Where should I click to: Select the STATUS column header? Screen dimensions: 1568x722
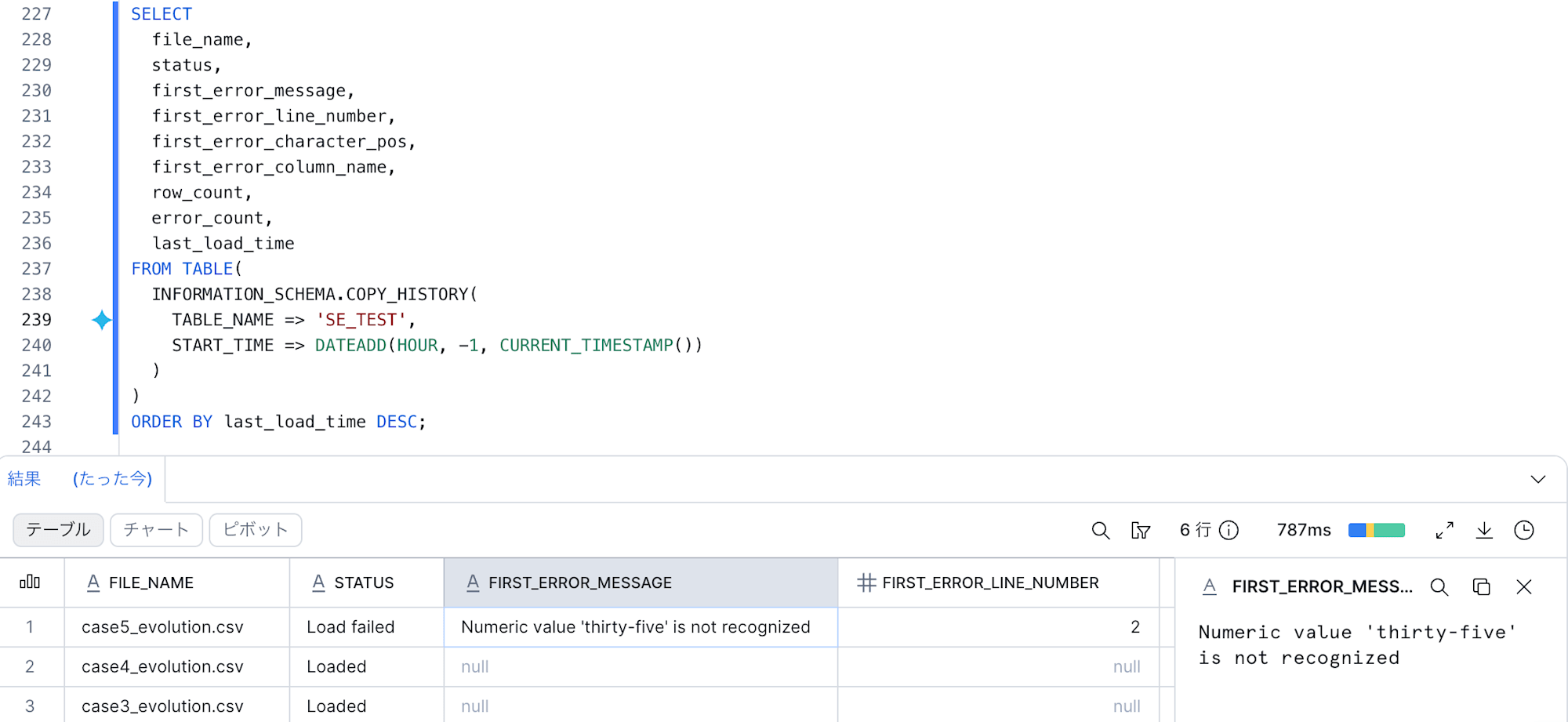pyautogui.click(x=367, y=582)
